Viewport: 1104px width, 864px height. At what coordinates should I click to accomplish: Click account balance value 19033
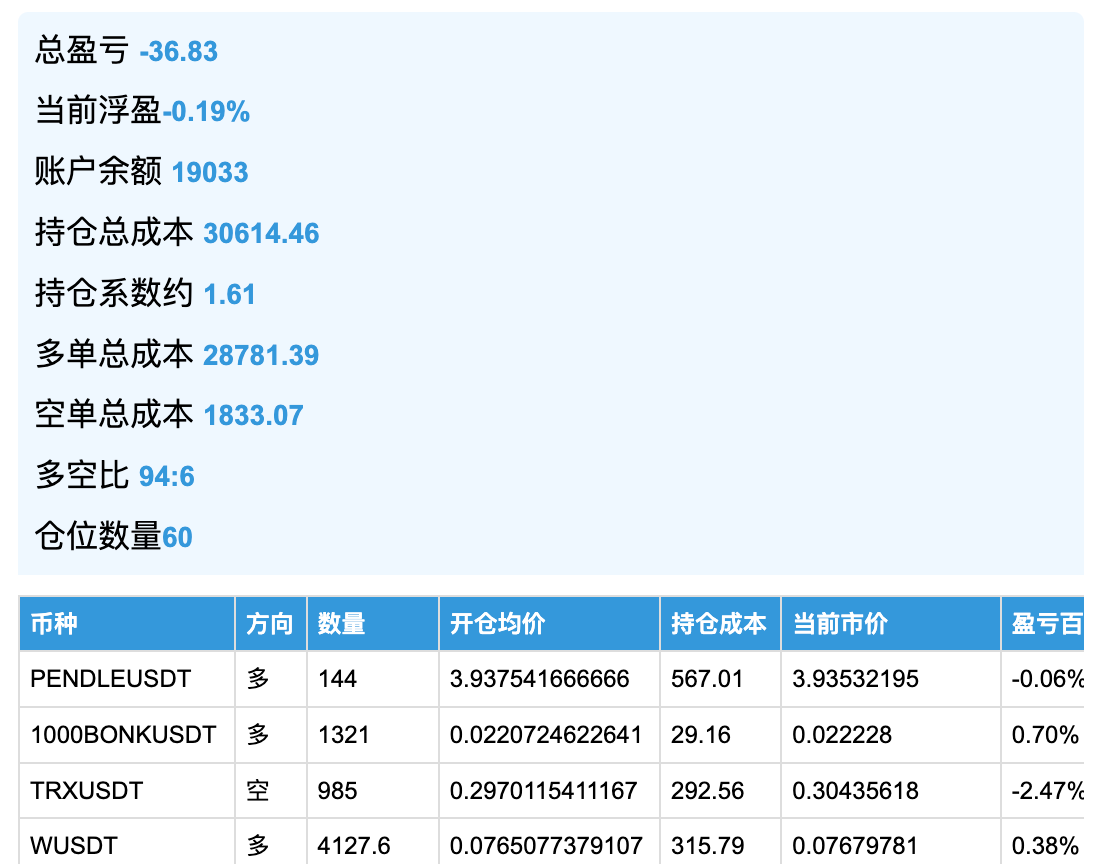click(x=210, y=173)
